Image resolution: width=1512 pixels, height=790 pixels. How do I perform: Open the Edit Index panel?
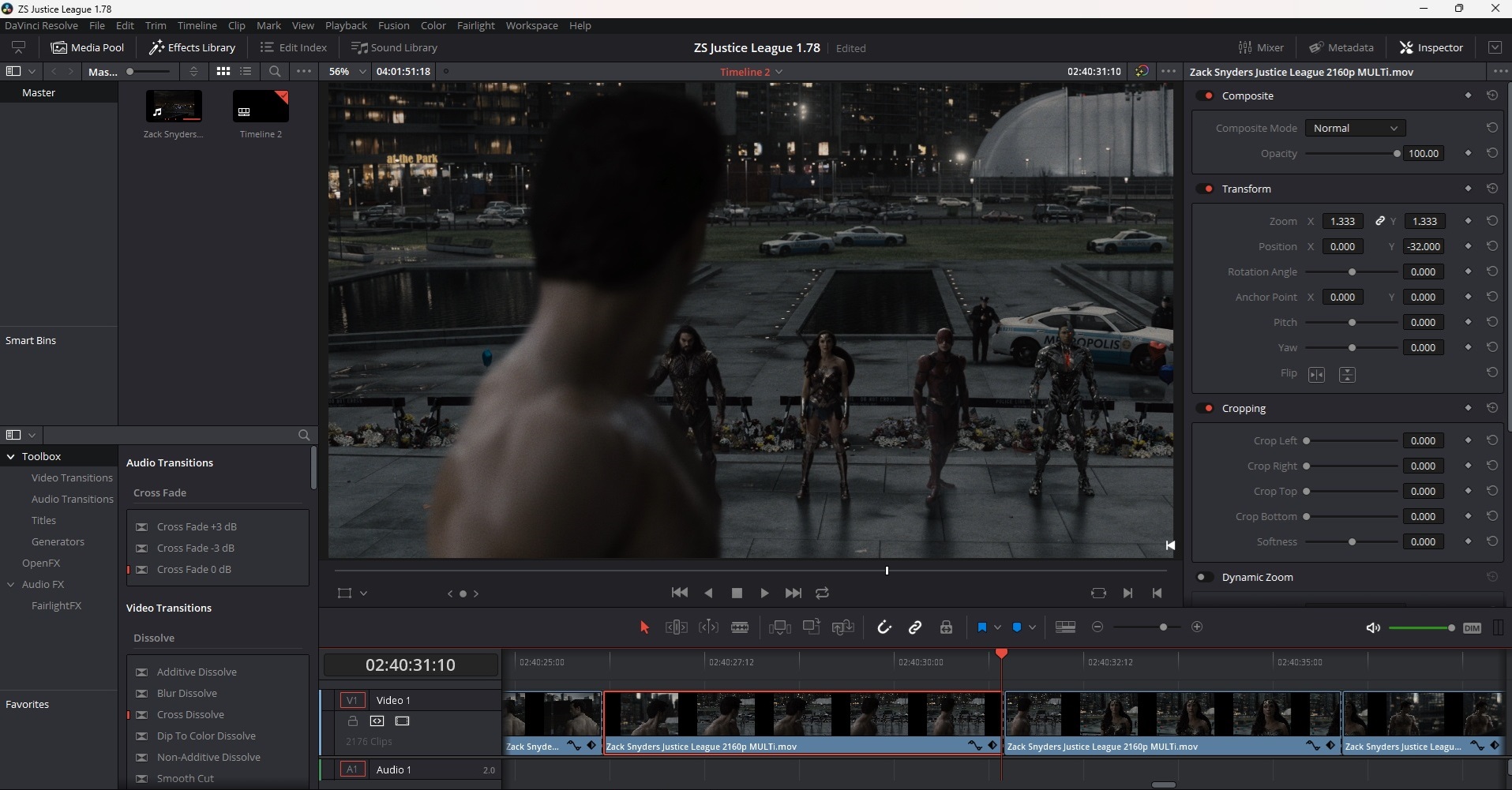[294, 47]
